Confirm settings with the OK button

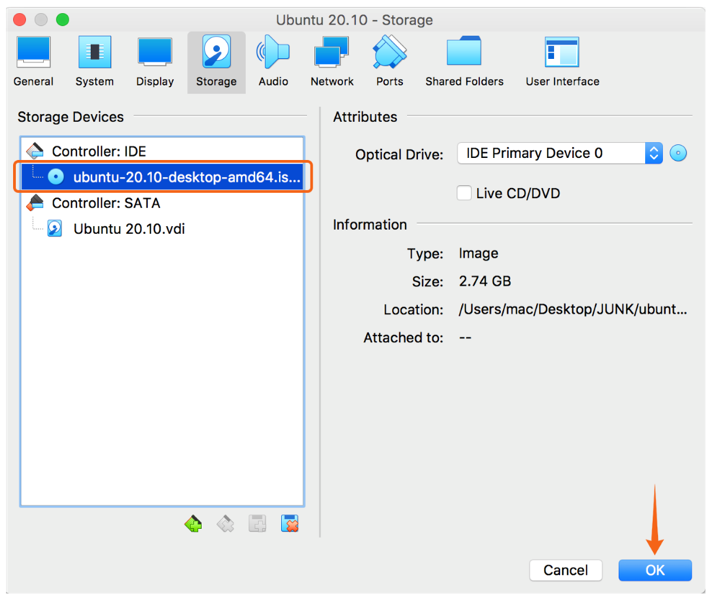(655, 570)
